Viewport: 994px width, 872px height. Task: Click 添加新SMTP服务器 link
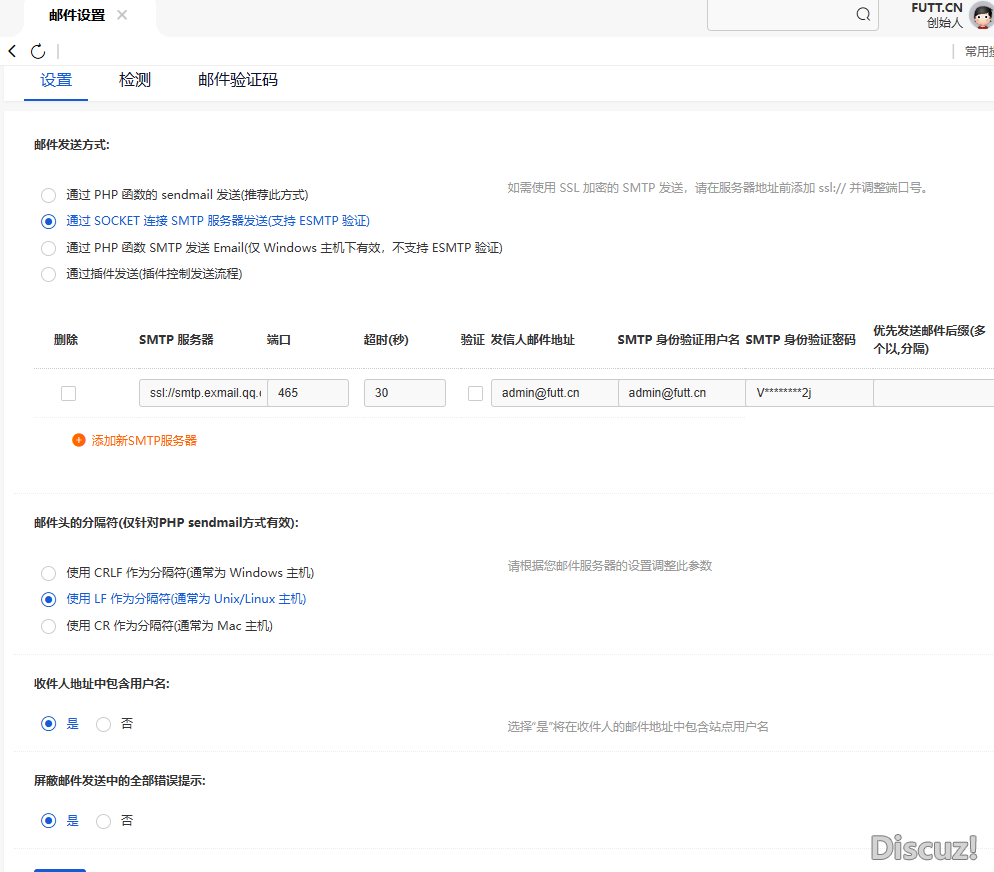point(144,440)
